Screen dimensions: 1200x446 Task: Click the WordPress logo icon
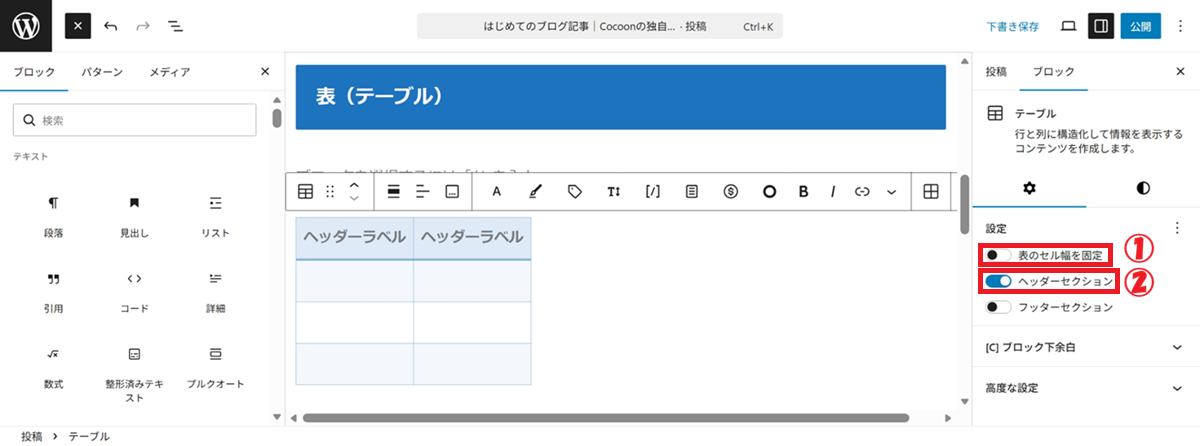(26, 26)
